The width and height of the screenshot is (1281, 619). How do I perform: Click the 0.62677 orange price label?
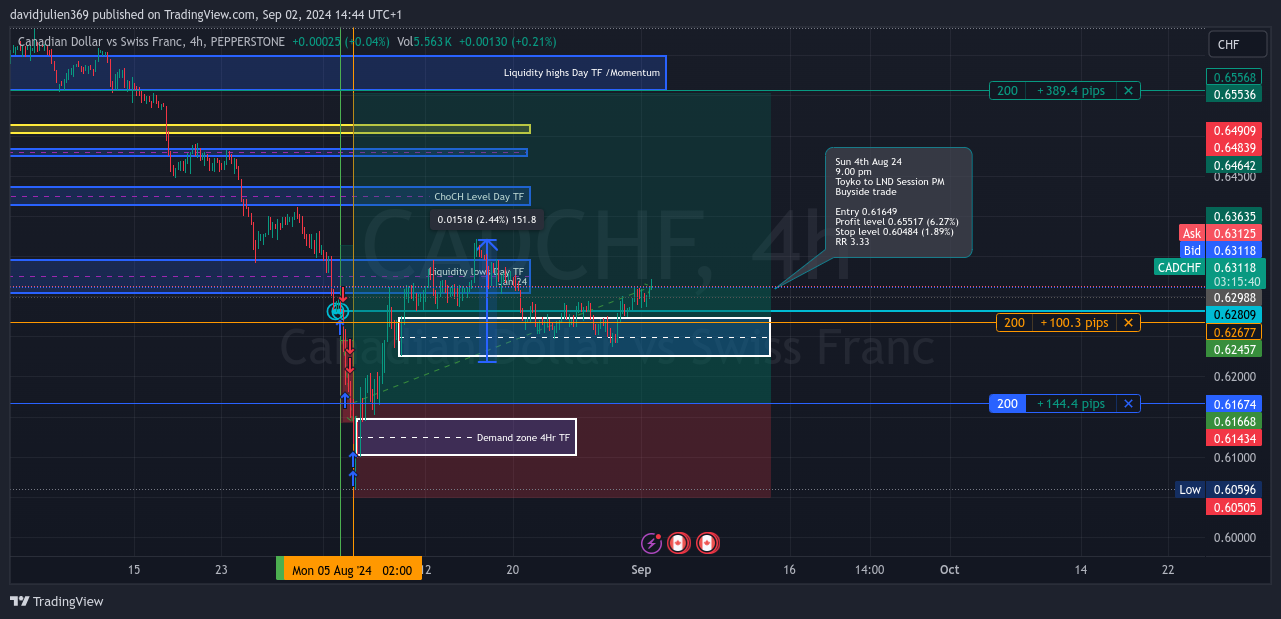pos(1234,332)
